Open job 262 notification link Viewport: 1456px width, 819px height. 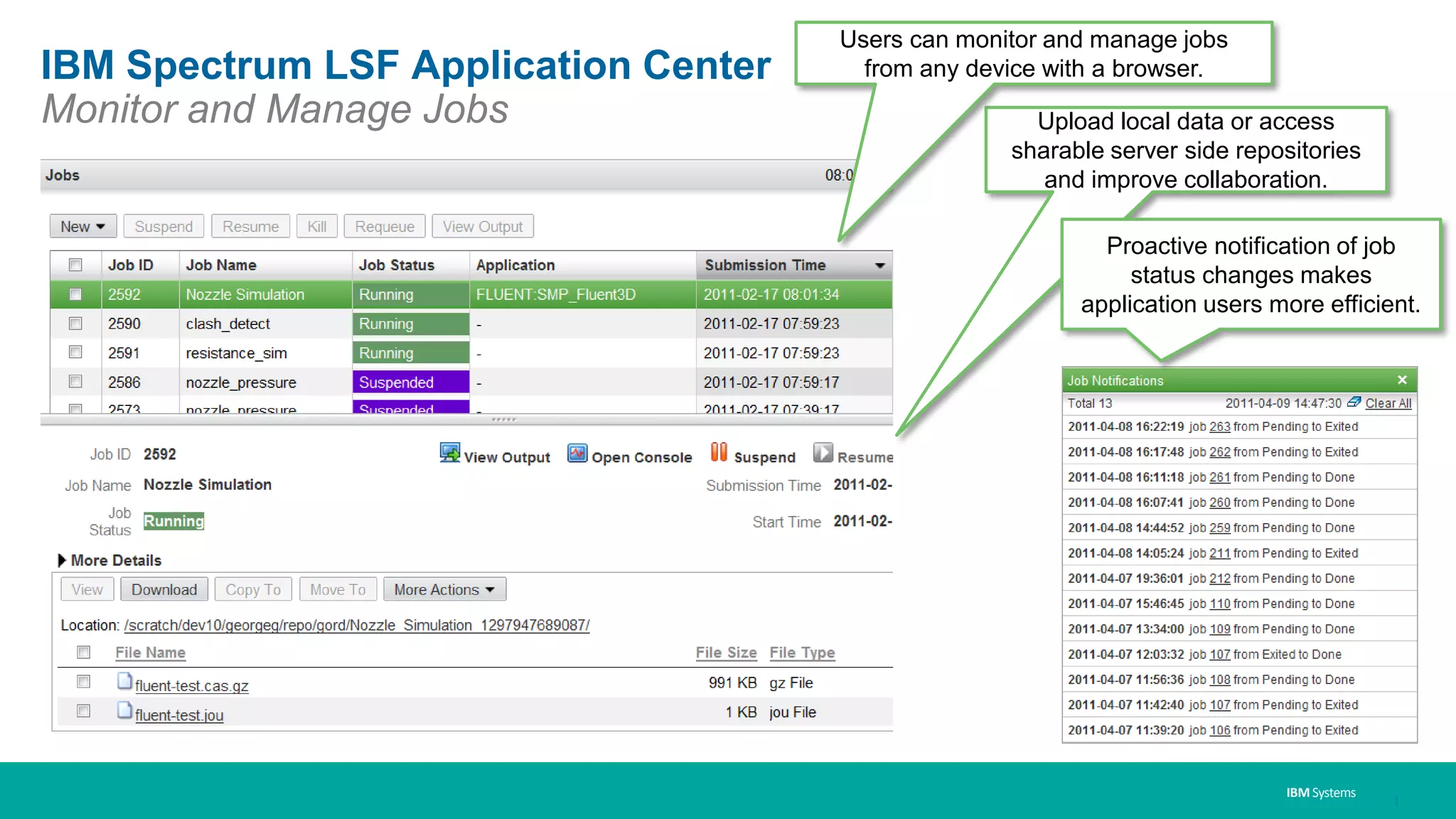(x=1220, y=451)
